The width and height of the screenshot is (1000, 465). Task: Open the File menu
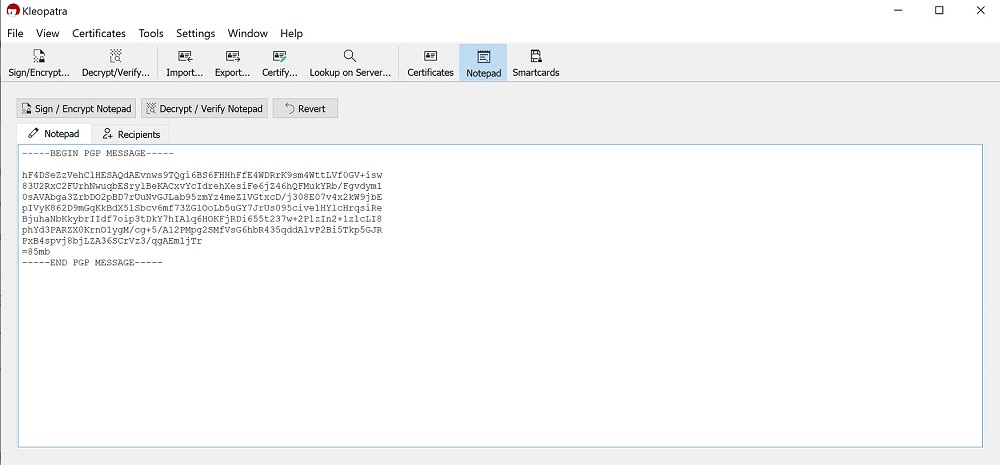[15, 33]
